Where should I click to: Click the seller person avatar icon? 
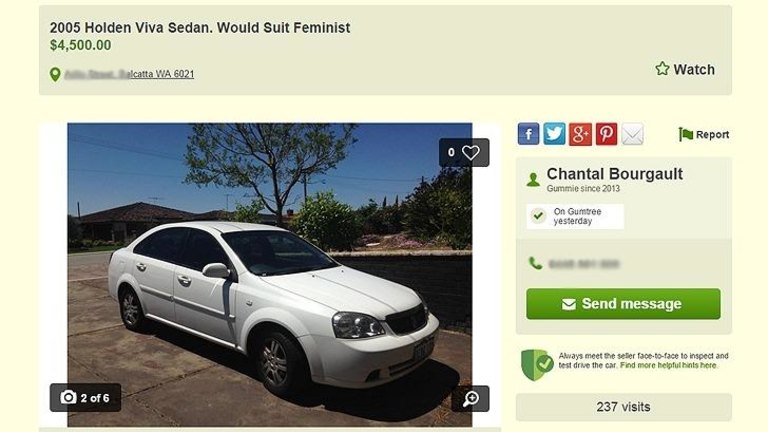point(533,180)
